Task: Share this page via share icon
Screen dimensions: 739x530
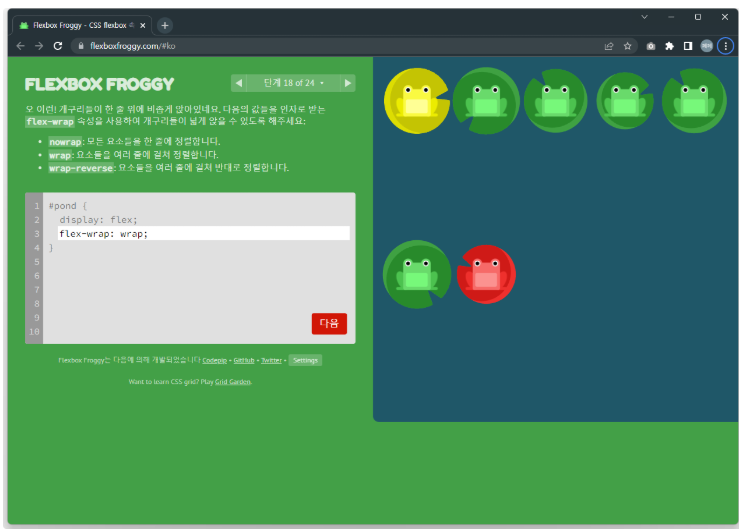Action: pyautogui.click(x=609, y=46)
